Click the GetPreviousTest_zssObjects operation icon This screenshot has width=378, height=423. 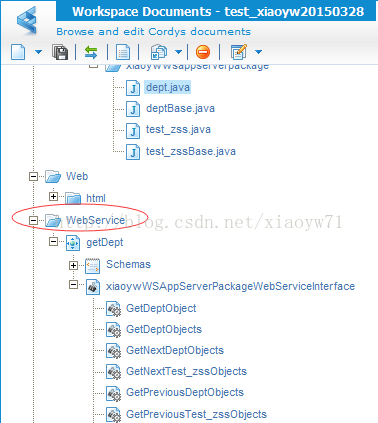113,415
